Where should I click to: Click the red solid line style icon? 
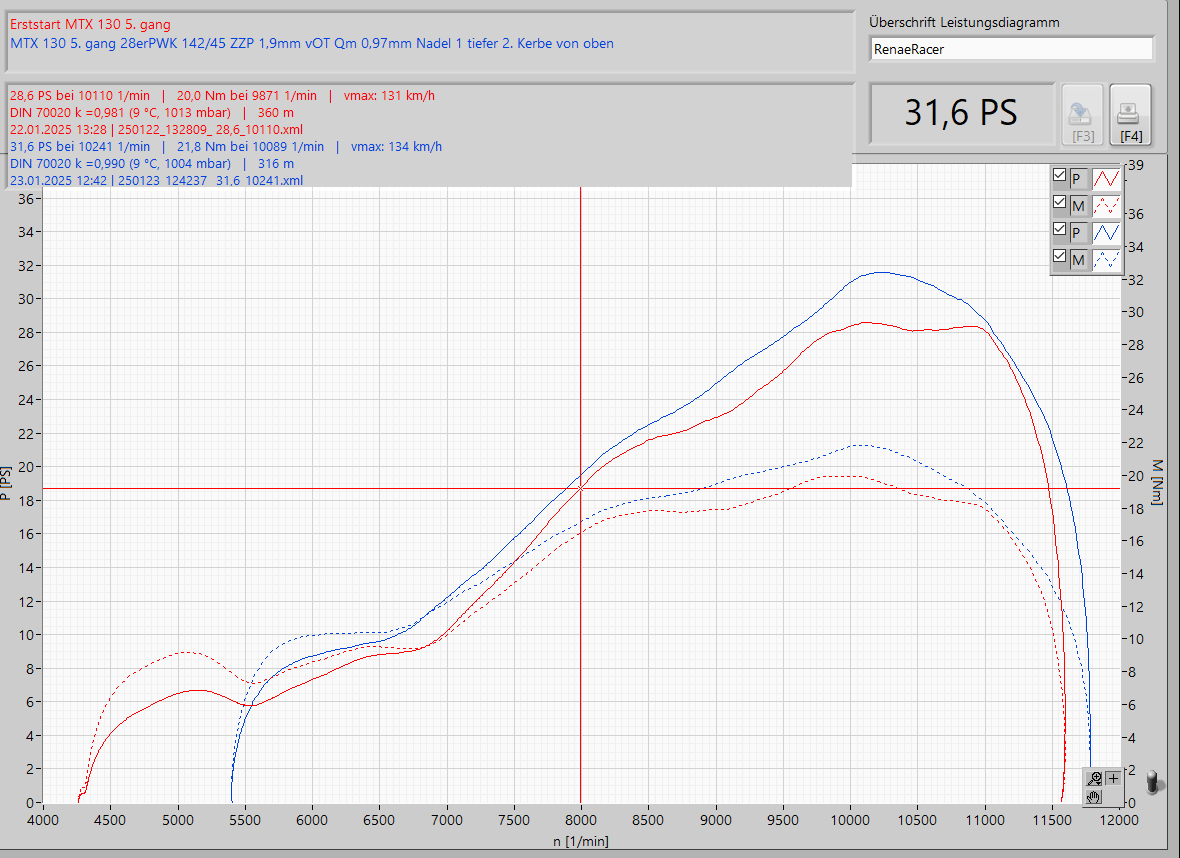1106,179
